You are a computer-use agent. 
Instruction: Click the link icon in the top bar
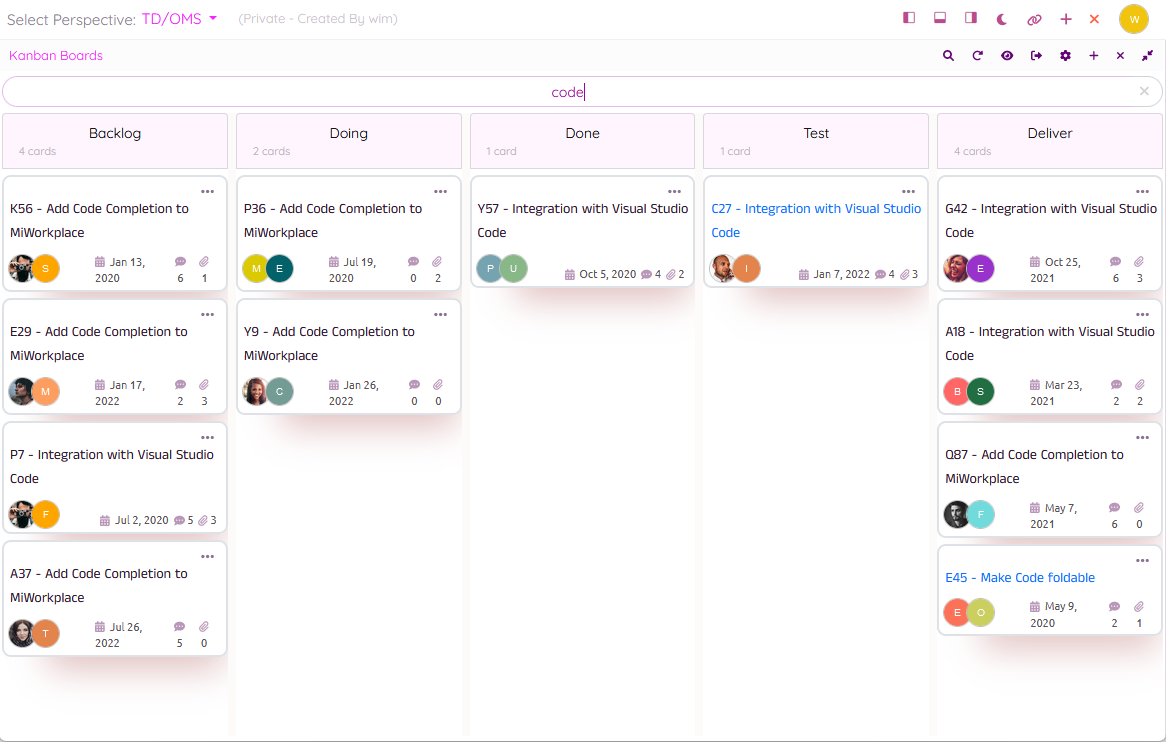(x=1034, y=19)
